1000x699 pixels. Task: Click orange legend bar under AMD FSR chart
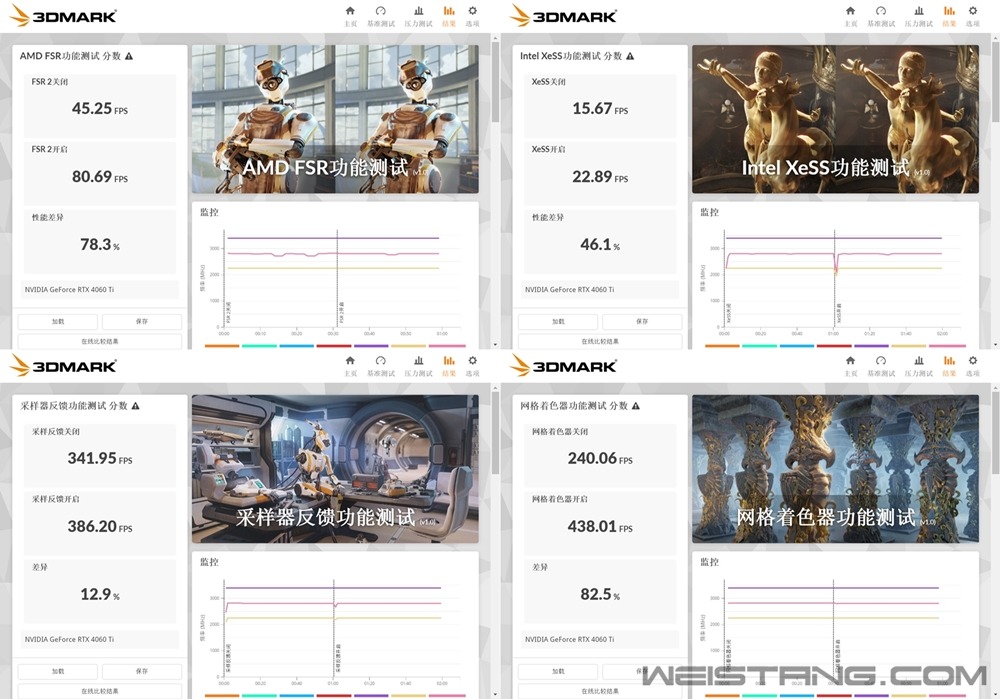(x=222, y=346)
